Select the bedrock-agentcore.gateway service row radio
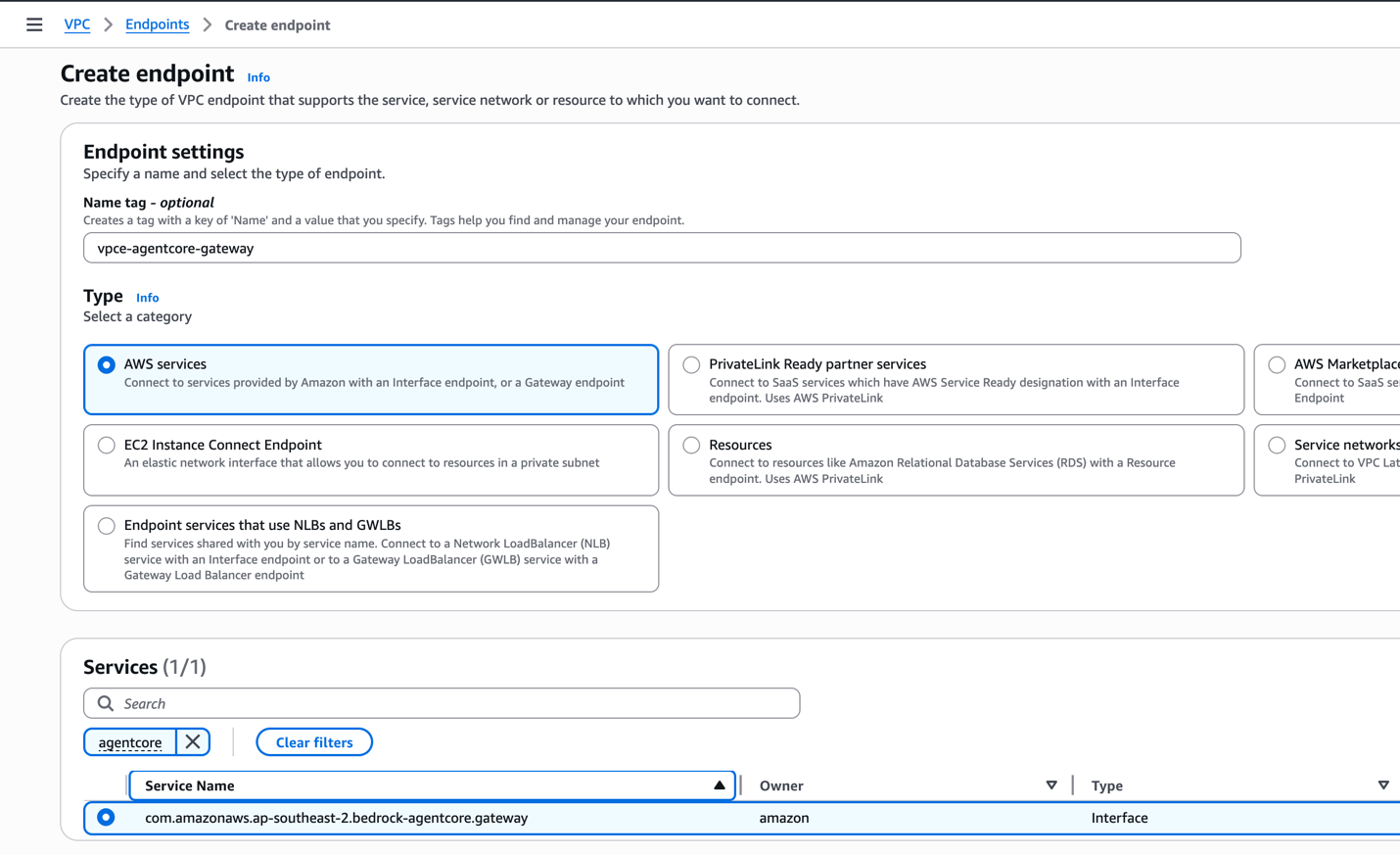This screenshot has height=855, width=1400. point(106,818)
